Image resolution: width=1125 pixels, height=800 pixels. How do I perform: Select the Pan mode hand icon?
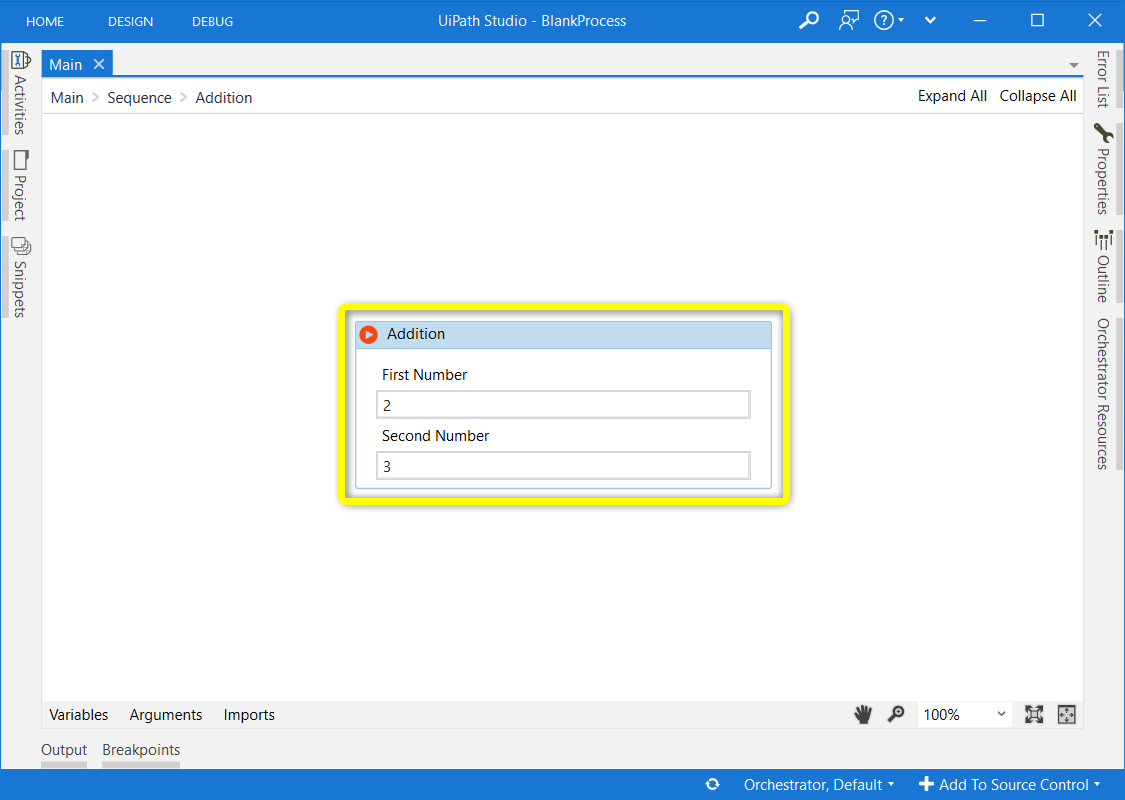pyautogui.click(x=863, y=714)
